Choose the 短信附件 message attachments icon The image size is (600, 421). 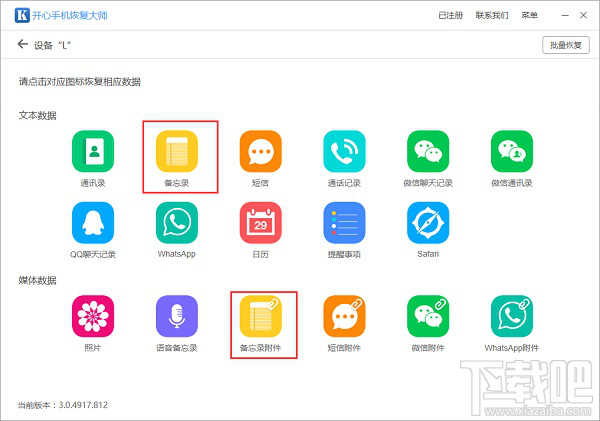point(344,316)
